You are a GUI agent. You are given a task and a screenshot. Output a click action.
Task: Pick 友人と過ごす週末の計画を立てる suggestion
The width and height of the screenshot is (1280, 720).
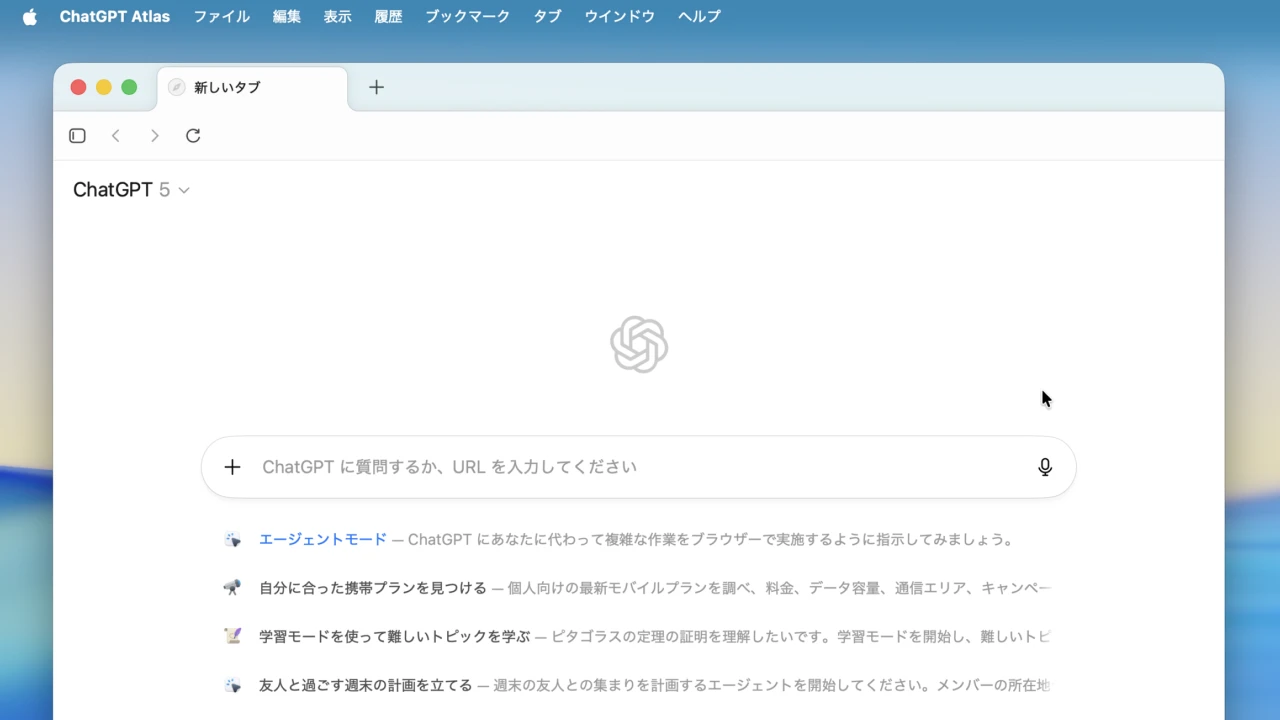365,685
